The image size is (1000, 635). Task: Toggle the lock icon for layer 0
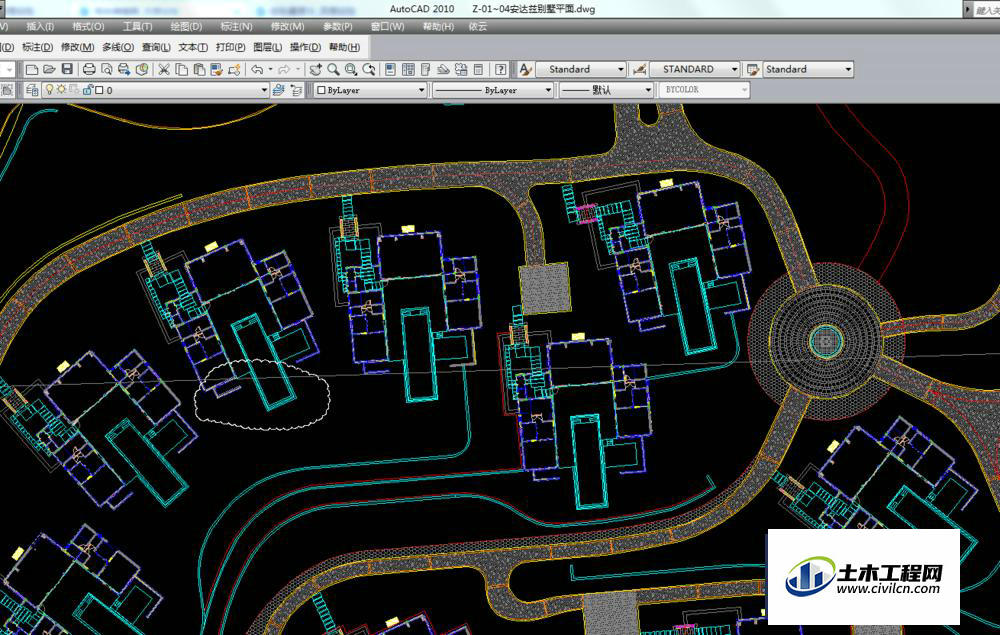pos(88,90)
